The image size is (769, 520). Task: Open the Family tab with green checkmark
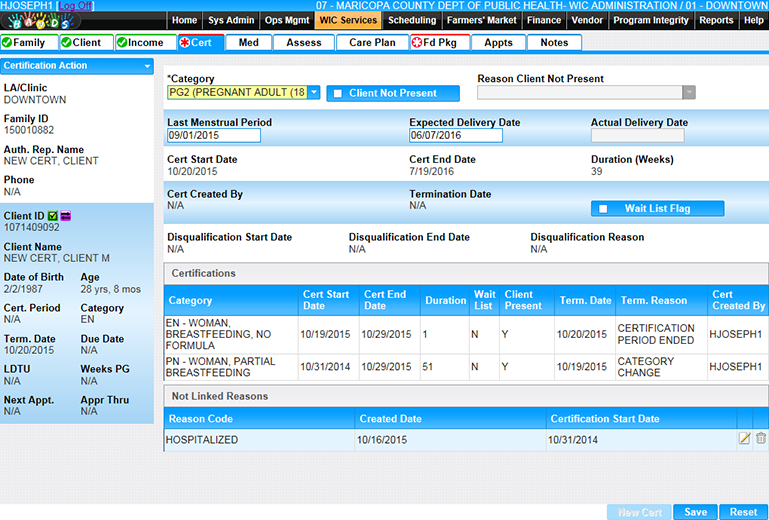28,43
